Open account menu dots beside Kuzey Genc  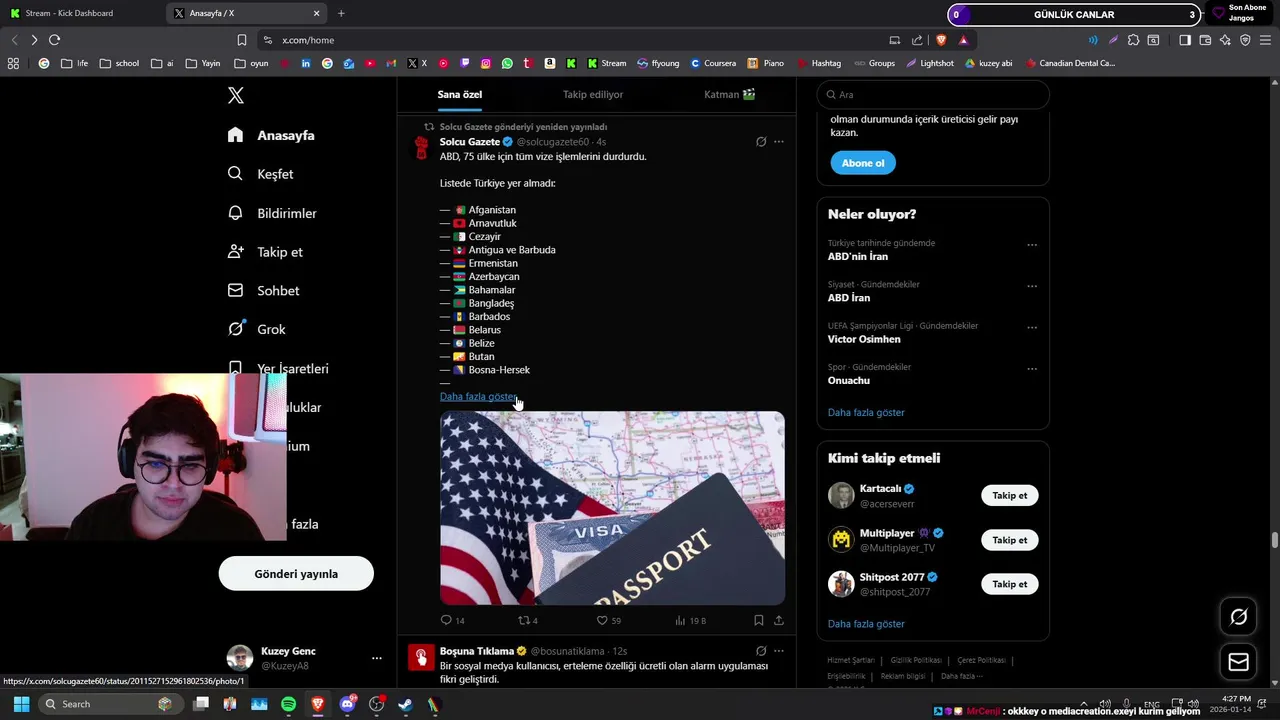pyautogui.click(x=377, y=658)
